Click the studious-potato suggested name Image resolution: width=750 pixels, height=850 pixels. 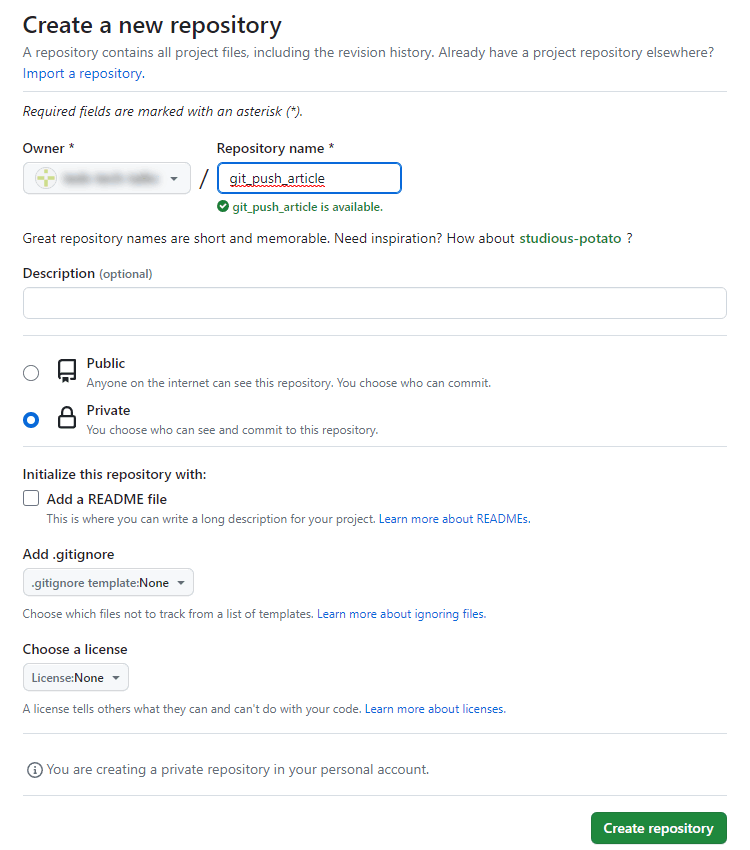[x=569, y=238]
